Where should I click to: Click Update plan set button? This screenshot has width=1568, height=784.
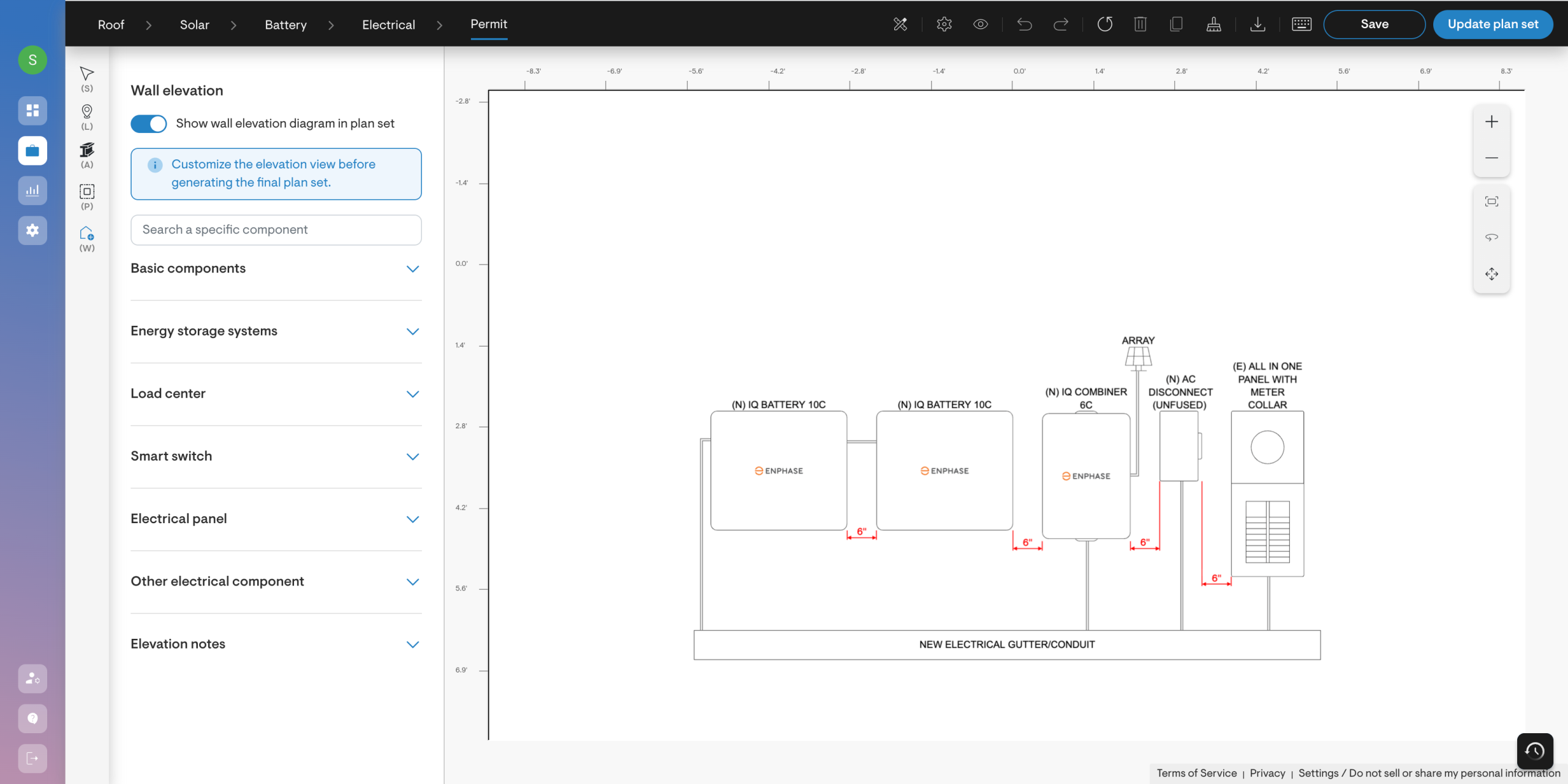(1492, 24)
